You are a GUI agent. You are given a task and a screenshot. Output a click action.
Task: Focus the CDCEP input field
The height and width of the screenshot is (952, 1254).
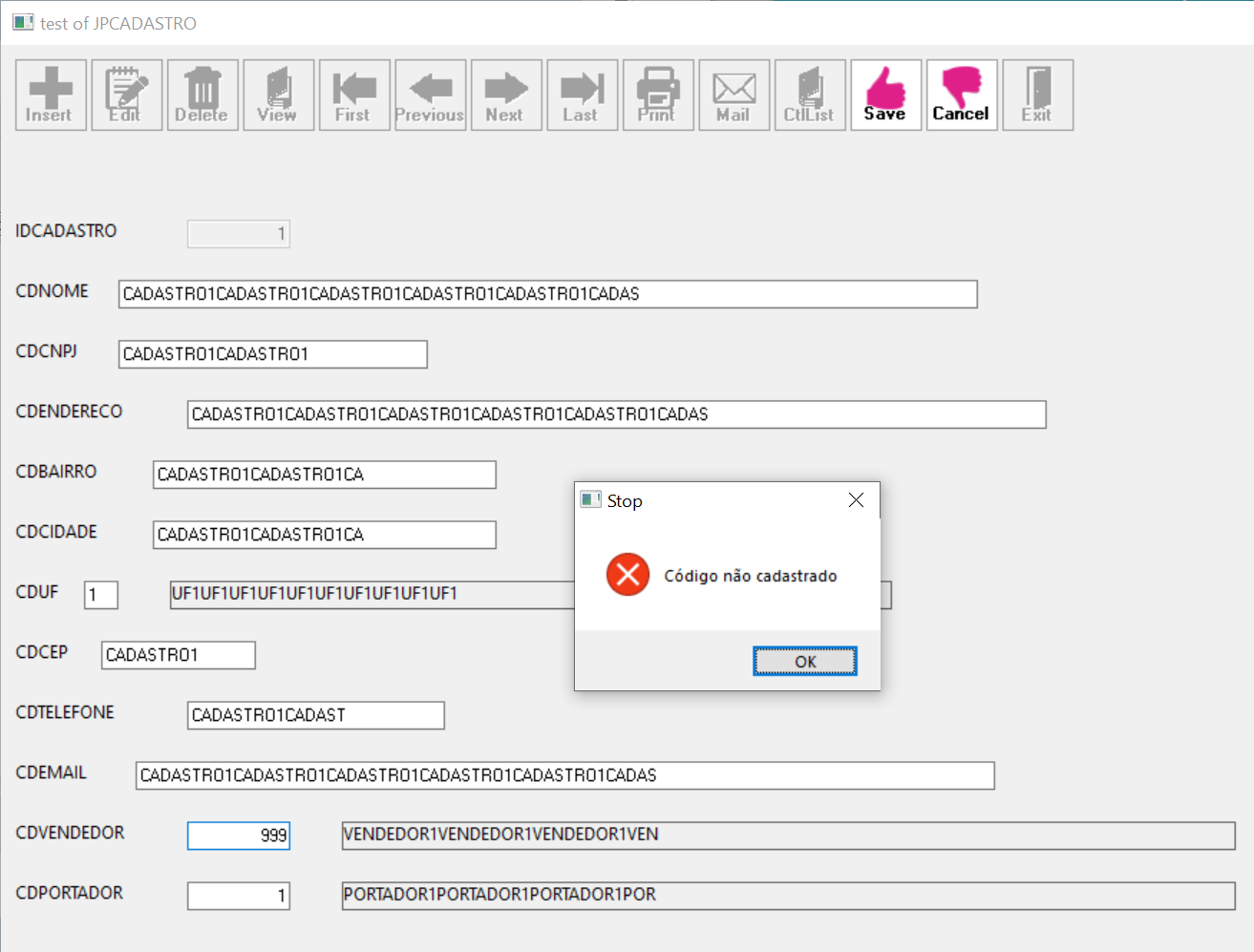(x=179, y=655)
